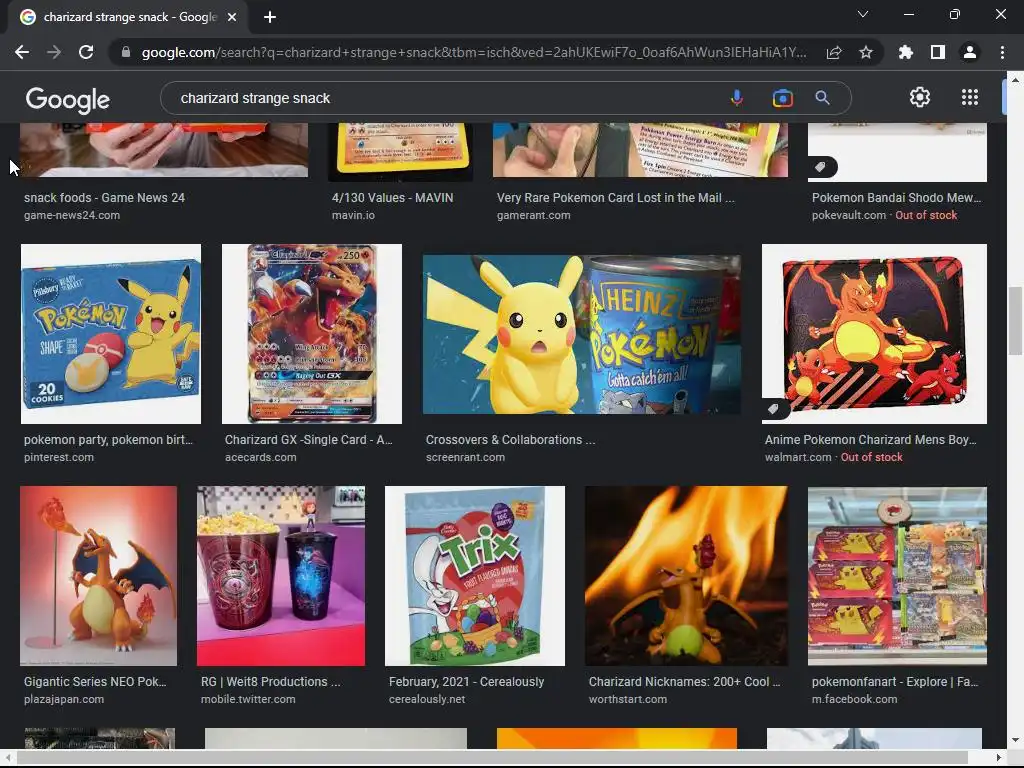Open RG | Weit8 Productions title
This screenshot has width=1024, height=768.
(271, 681)
